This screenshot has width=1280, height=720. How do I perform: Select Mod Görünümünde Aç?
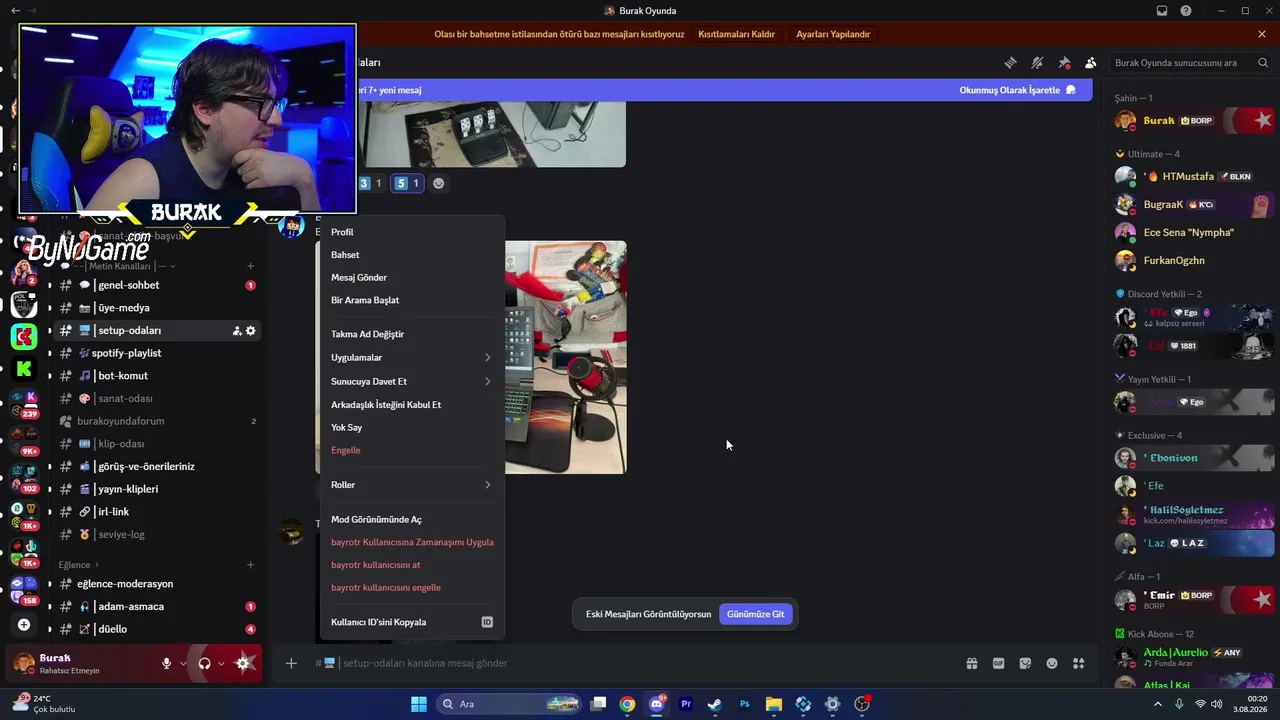411,520
